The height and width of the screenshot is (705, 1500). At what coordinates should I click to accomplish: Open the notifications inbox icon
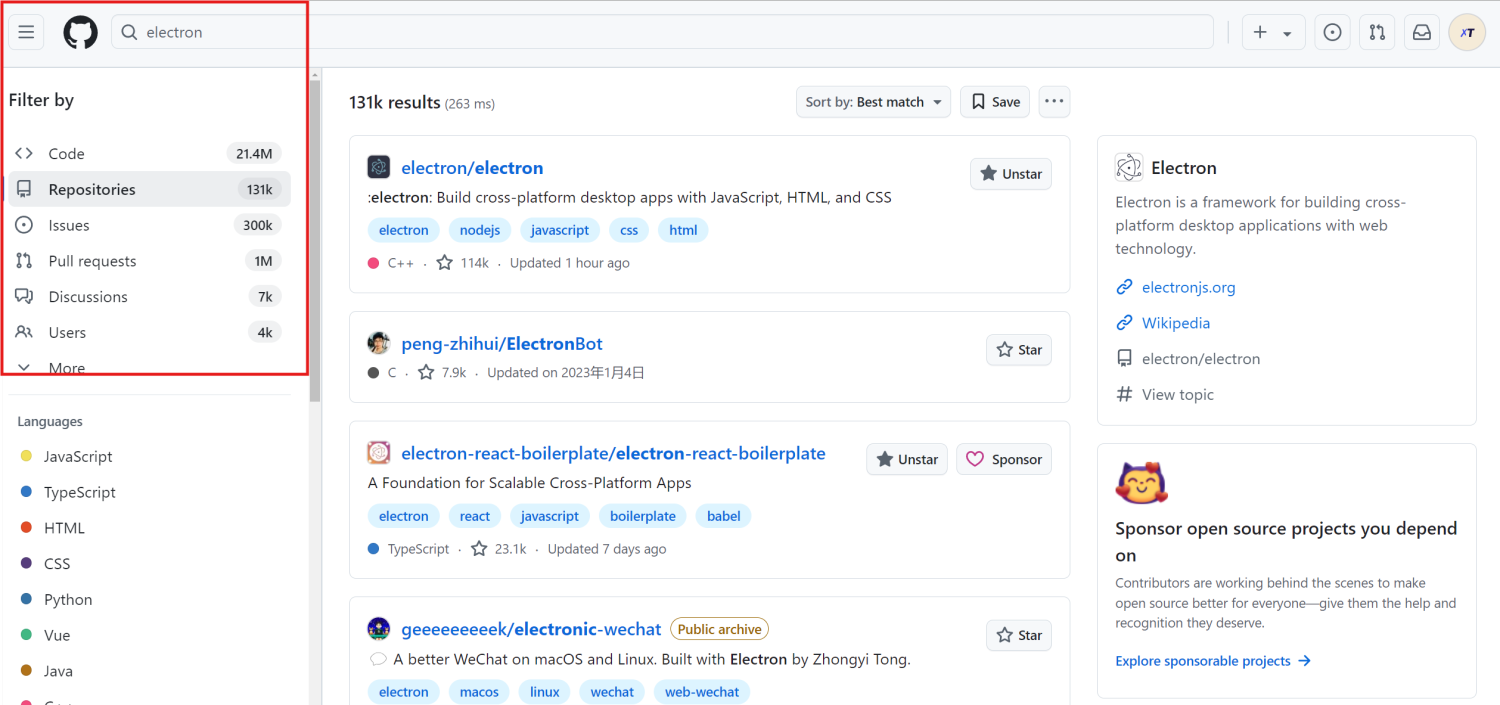[1421, 32]
